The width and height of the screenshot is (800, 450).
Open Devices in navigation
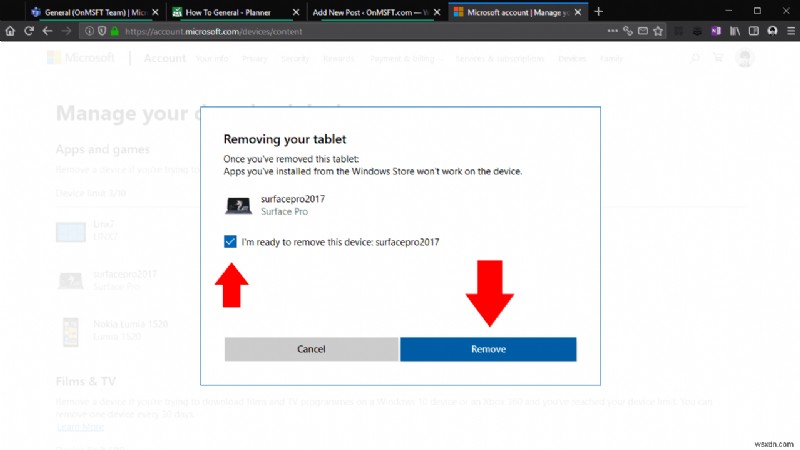coord(572,59)
